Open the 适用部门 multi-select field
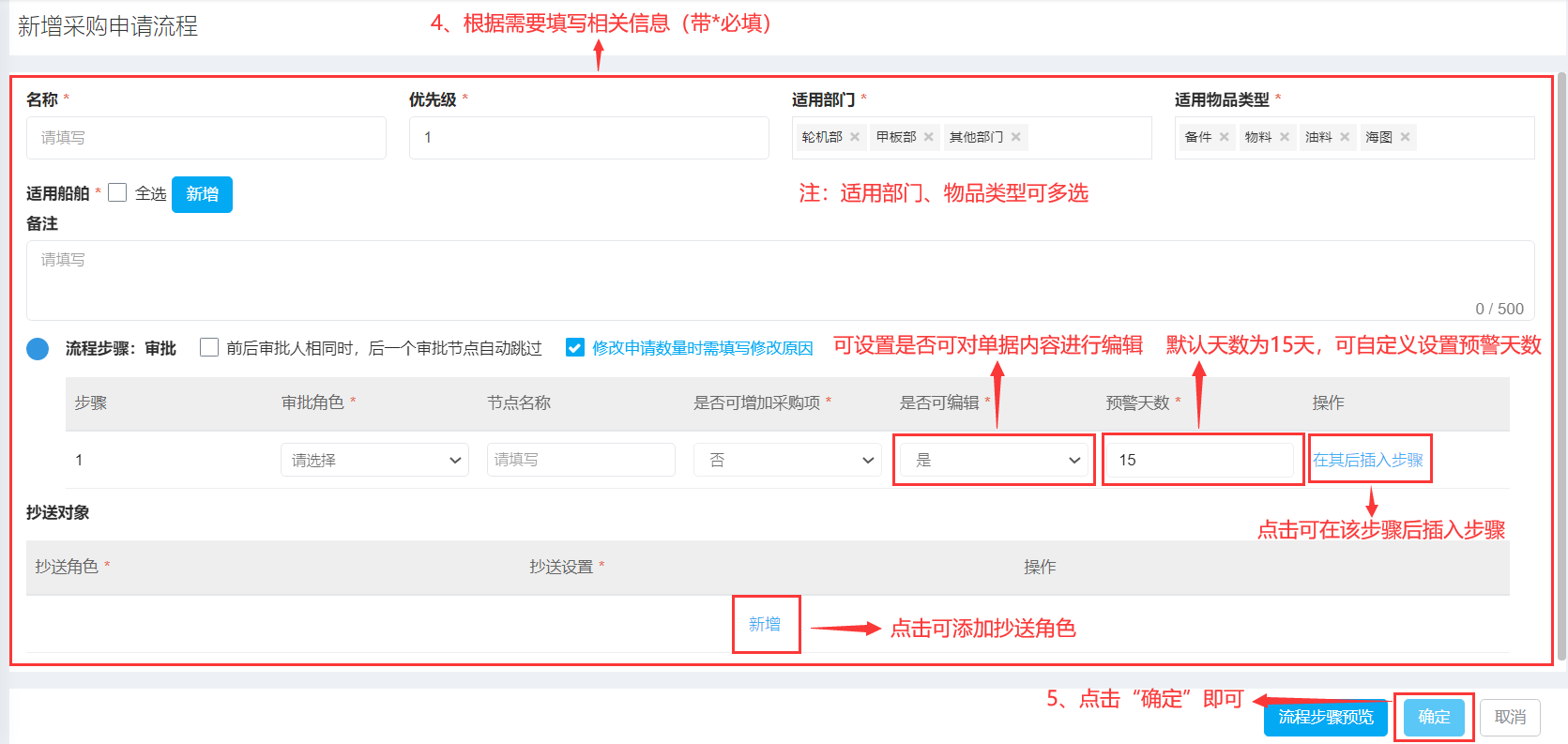The height and width of the screenshot is (744, 1568). [971, 138]
